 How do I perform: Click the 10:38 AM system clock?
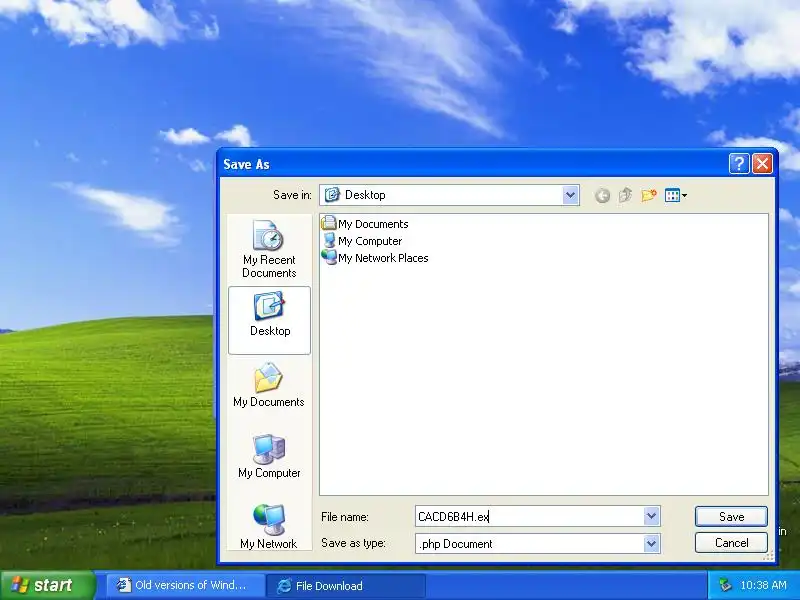763,585
